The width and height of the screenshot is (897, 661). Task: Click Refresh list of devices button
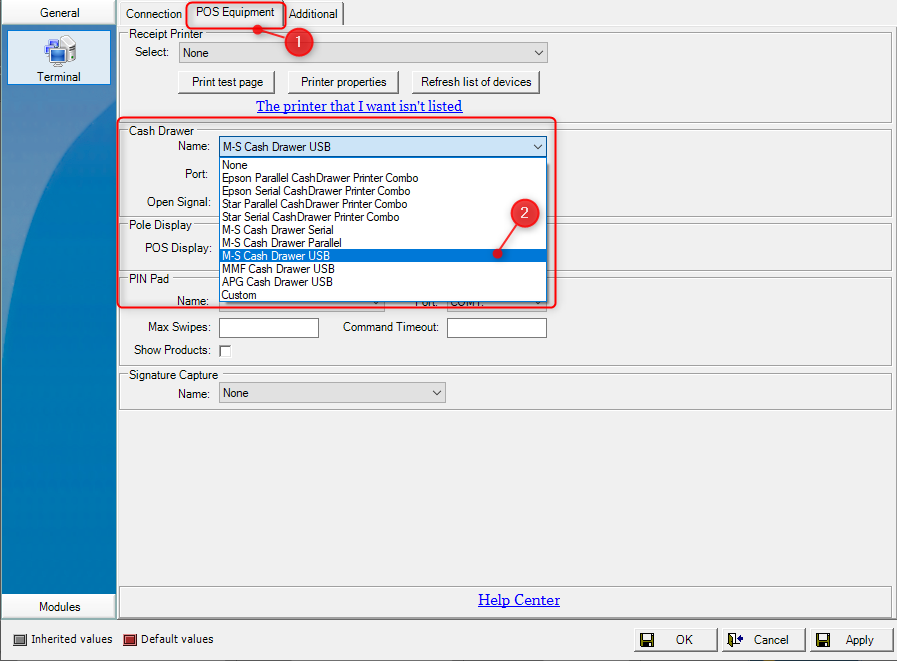pos(476,82)
